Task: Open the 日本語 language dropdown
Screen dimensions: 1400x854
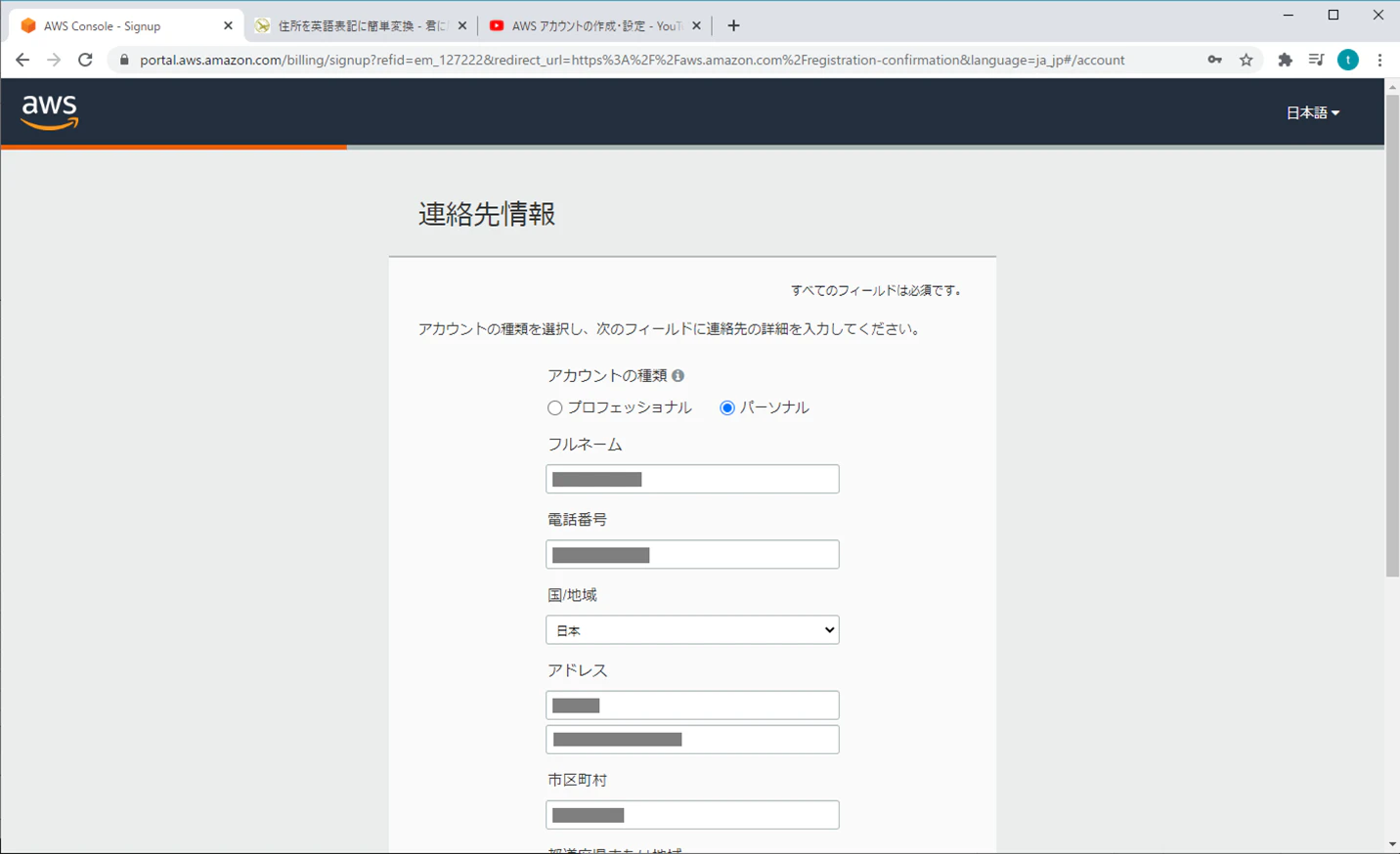Action: tap(1312, 112)
